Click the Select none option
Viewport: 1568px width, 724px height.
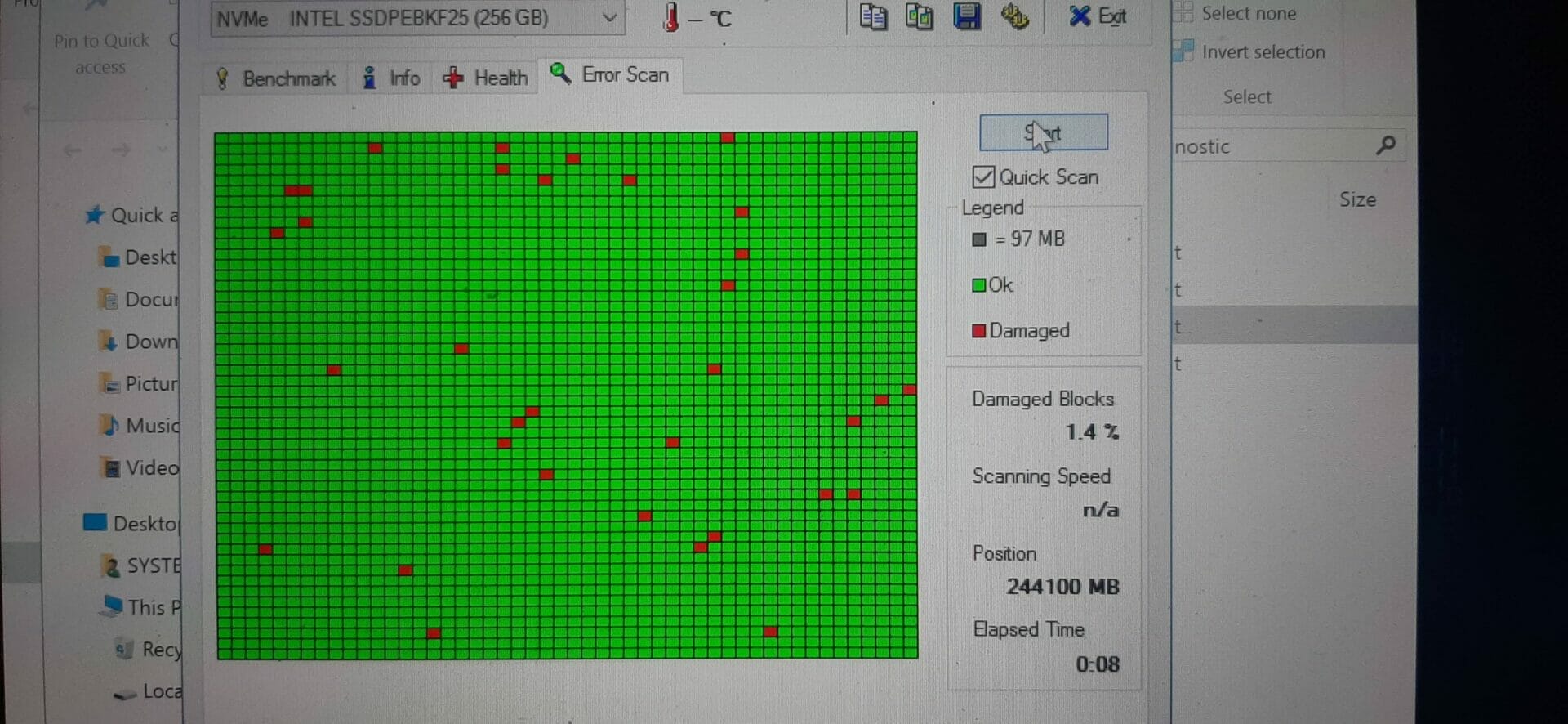click(x=1247, y=13)
